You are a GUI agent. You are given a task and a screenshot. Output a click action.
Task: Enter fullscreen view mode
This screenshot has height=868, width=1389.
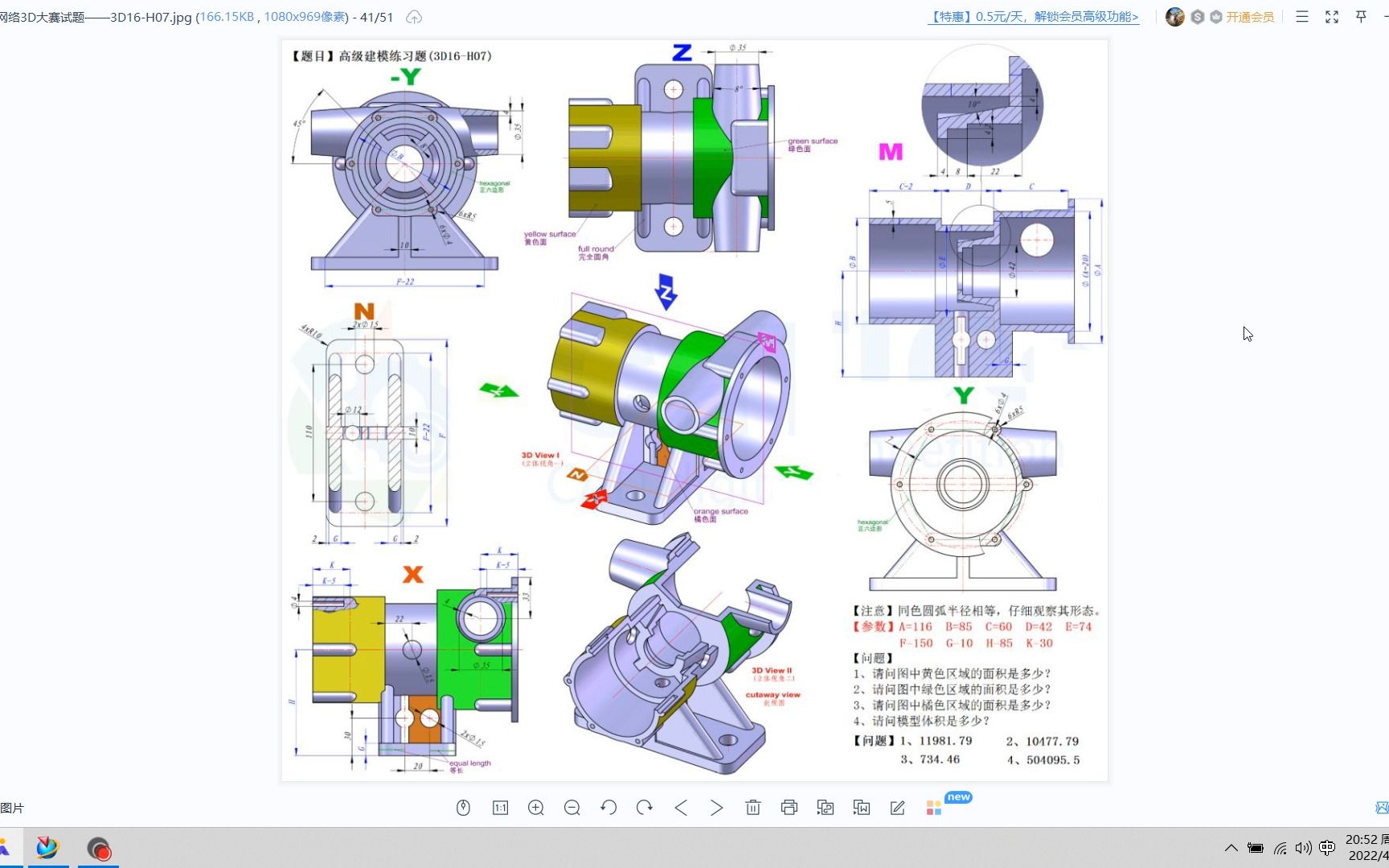1332,17
